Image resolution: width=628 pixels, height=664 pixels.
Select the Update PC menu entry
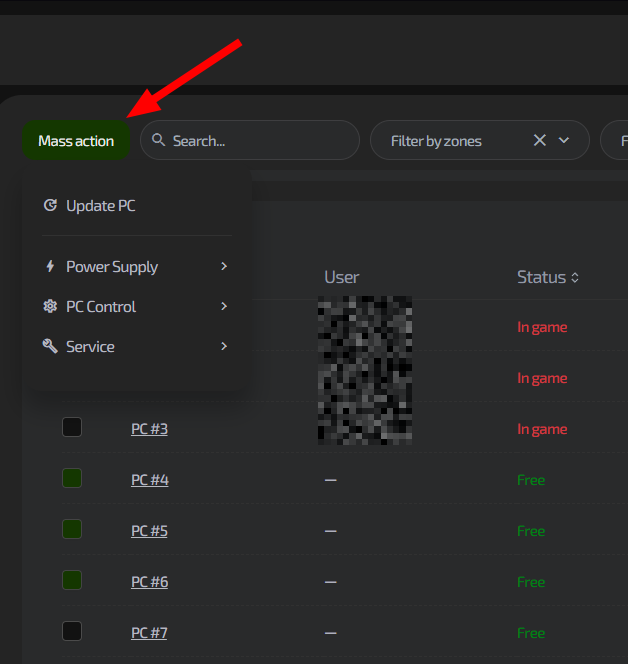click(x=100, y=206)
